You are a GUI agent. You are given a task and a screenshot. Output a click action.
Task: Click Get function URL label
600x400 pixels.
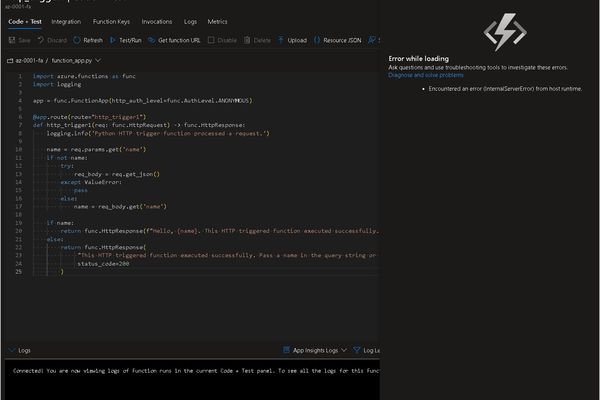(x=179, y=40)
